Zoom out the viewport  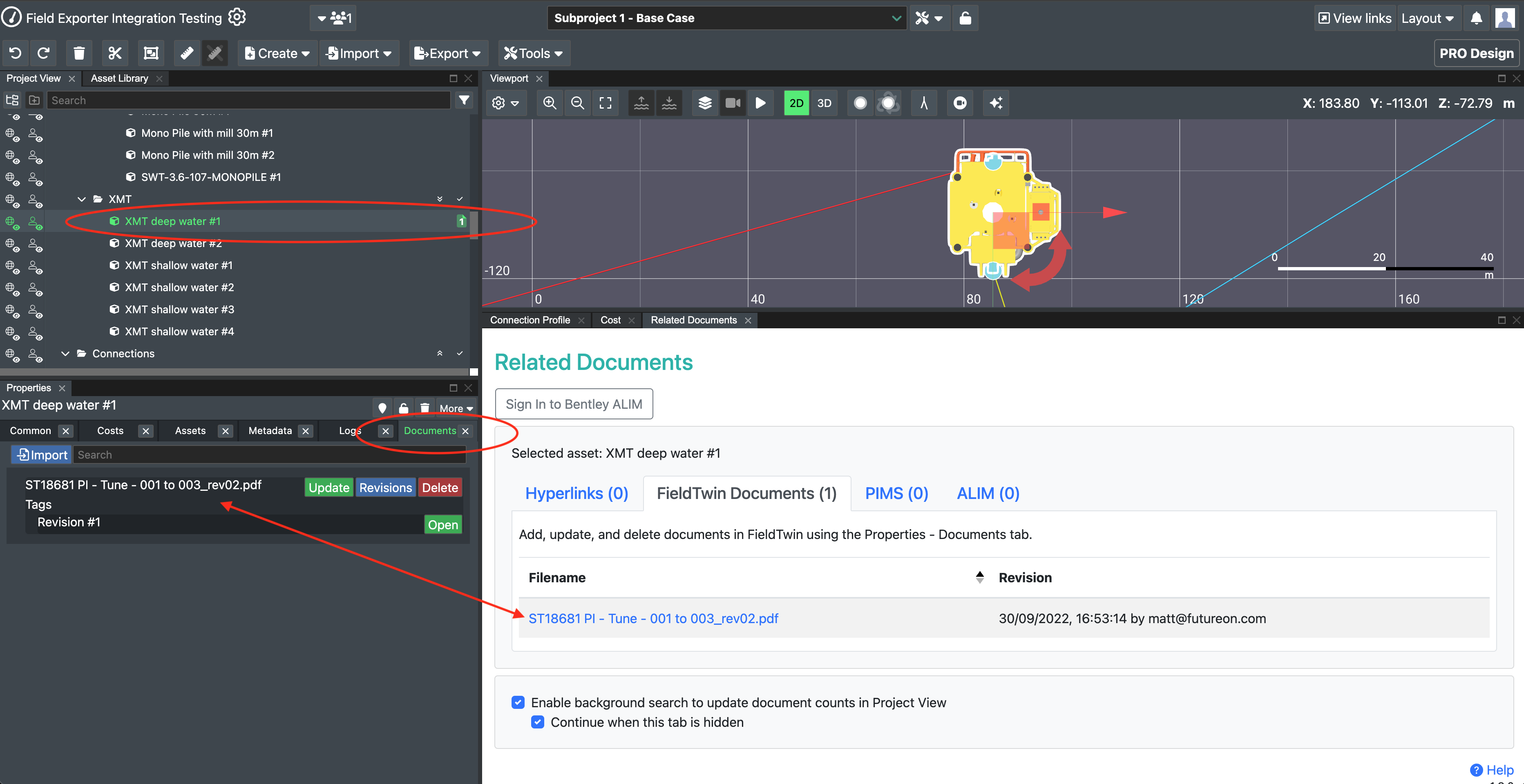(577, 103)
